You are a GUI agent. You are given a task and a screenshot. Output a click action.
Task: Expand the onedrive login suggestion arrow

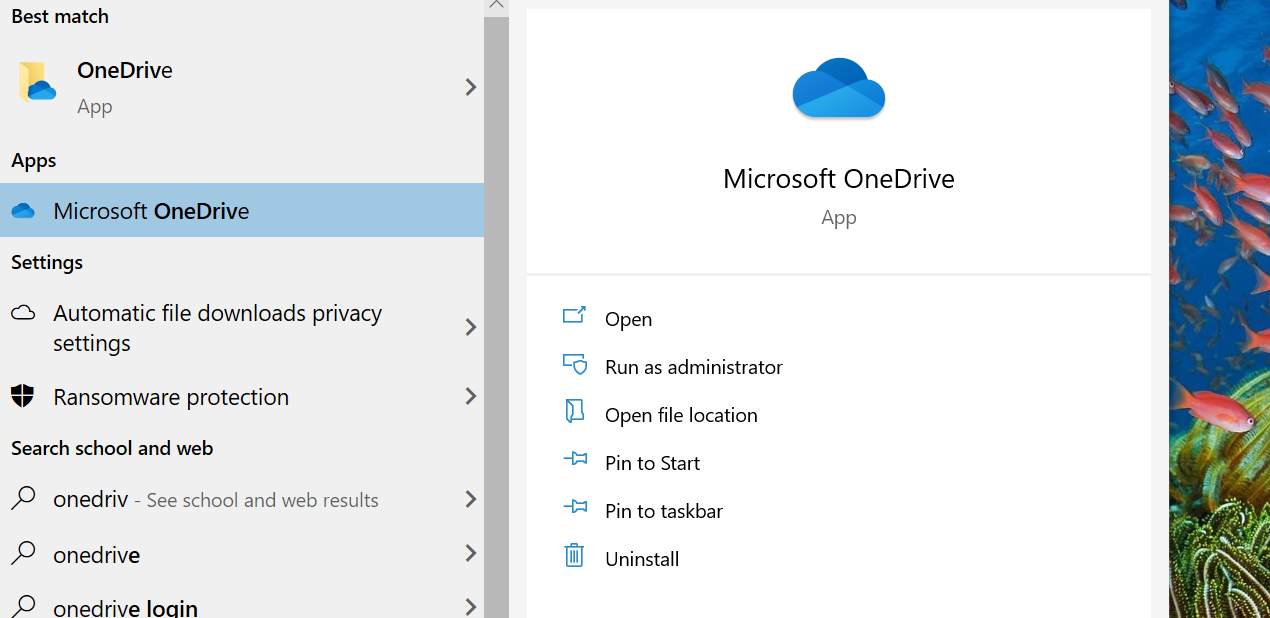[471, 606]
